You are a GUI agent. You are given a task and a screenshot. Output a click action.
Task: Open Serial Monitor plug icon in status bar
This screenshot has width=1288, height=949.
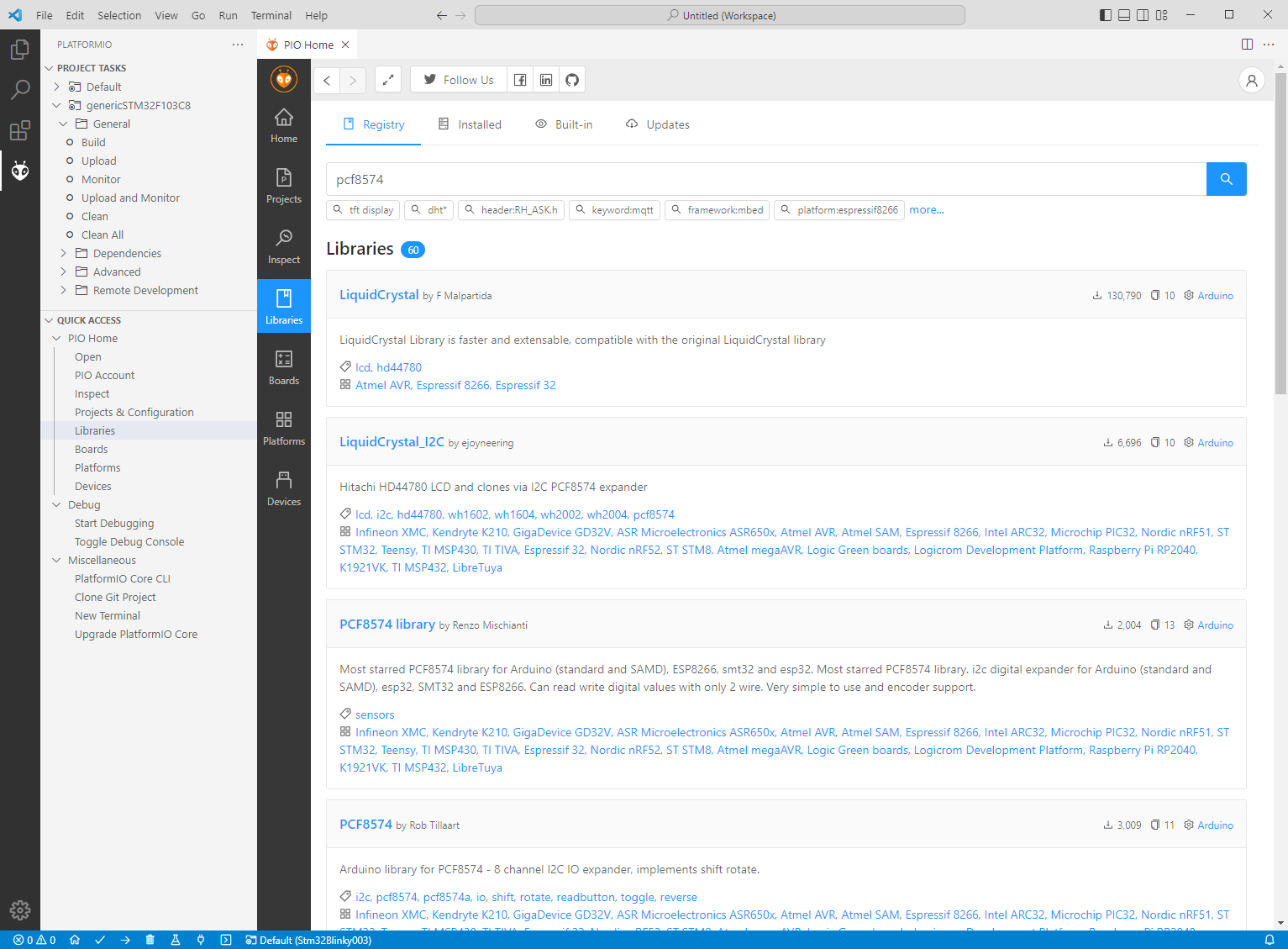pyautogui.click(x=201, y=940)
